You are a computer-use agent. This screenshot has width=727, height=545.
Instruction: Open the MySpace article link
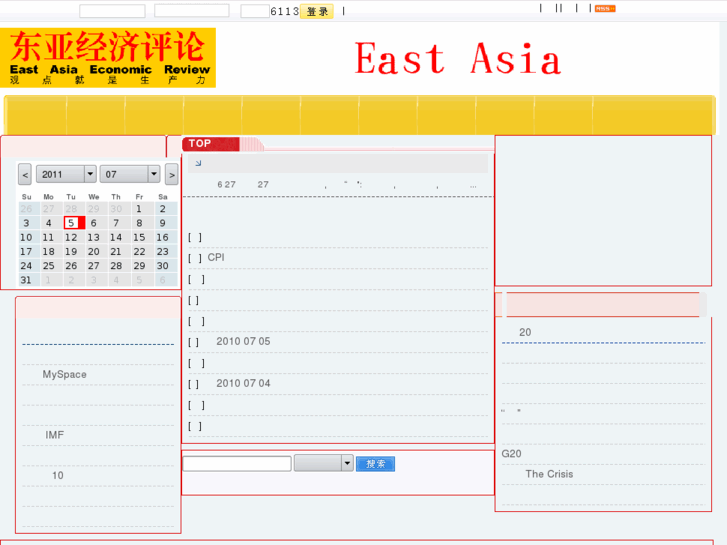point(64,374)
